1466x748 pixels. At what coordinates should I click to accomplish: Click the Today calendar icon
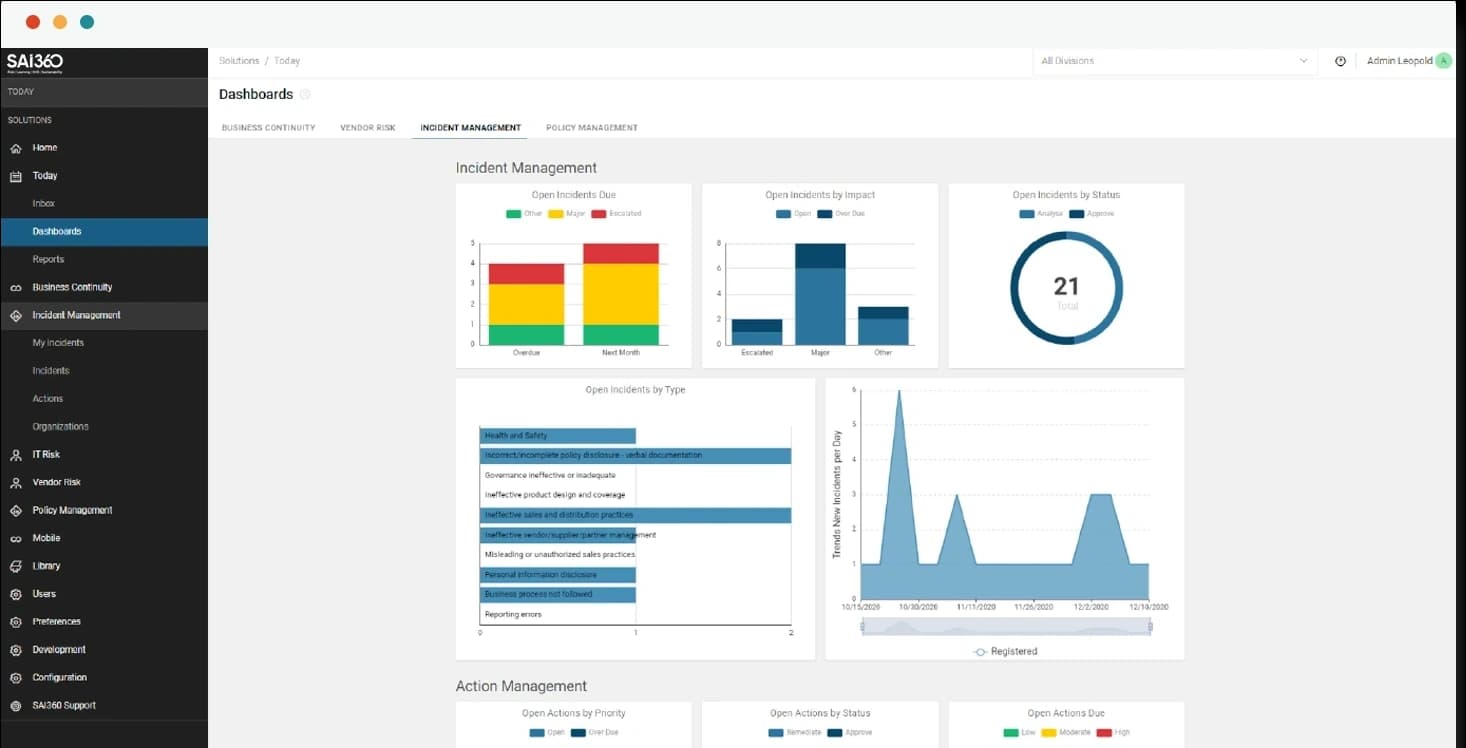tap(15, 176)
